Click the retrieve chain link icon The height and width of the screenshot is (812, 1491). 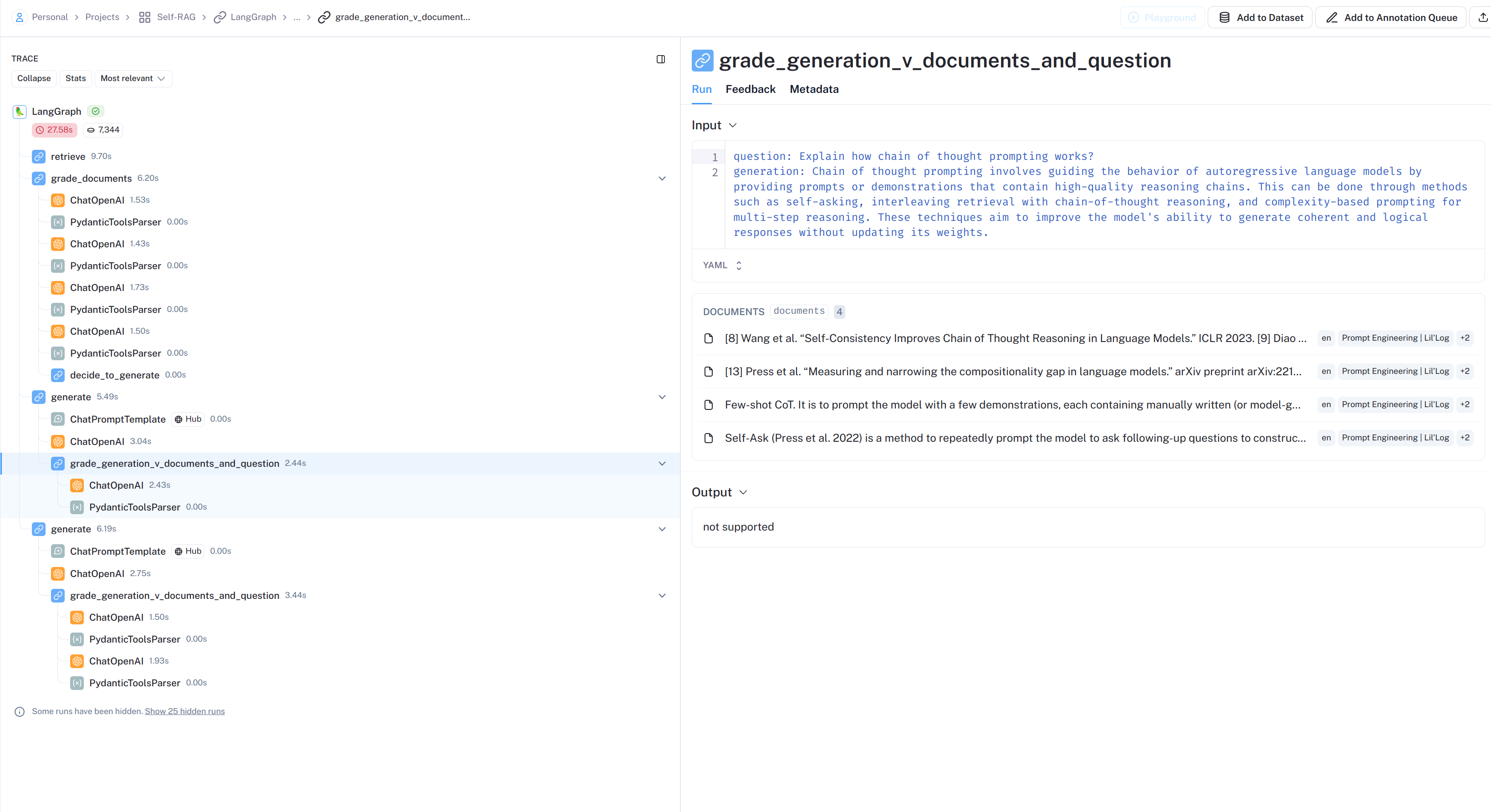39,156
